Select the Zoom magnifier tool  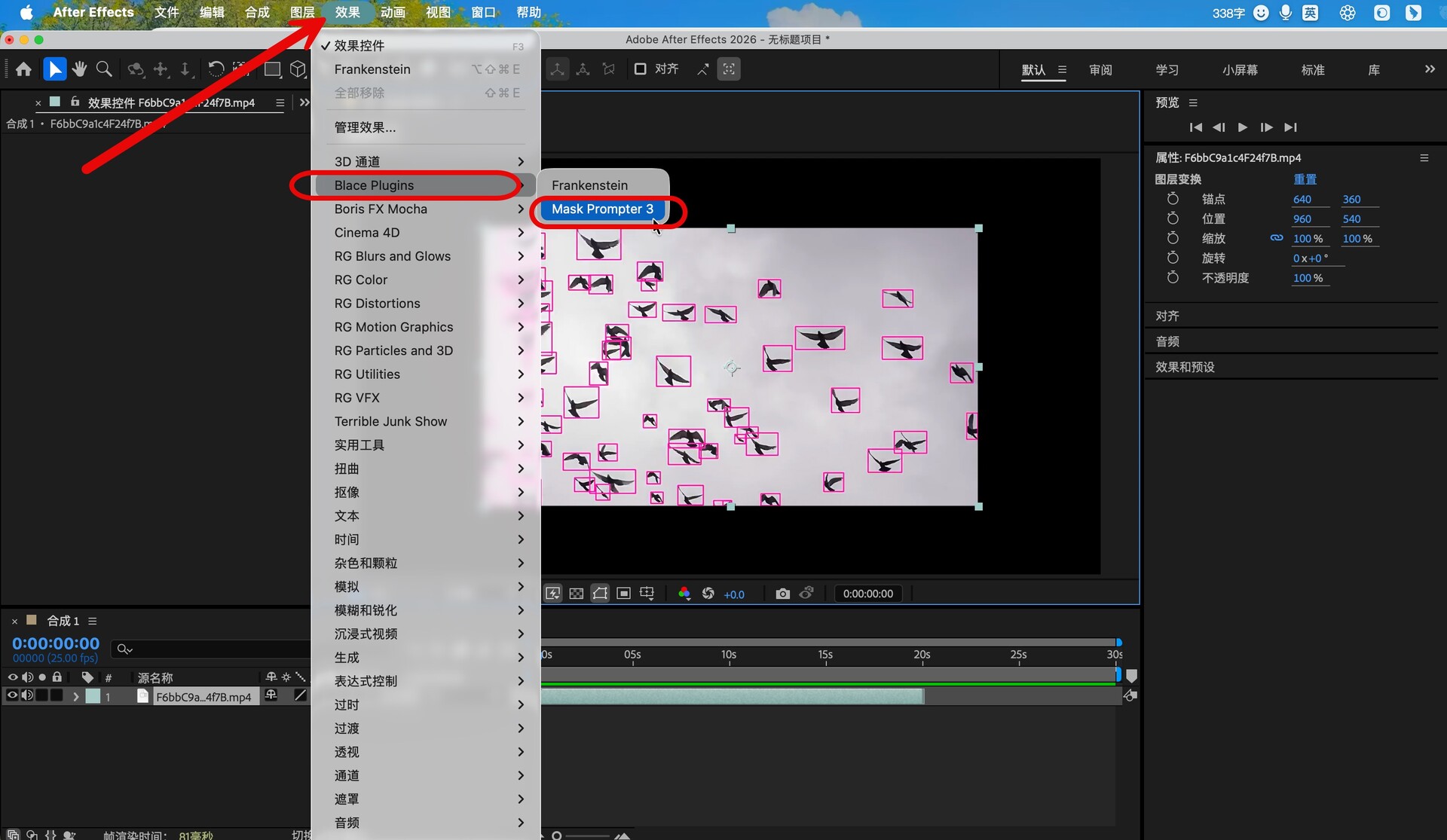(104, 69)
